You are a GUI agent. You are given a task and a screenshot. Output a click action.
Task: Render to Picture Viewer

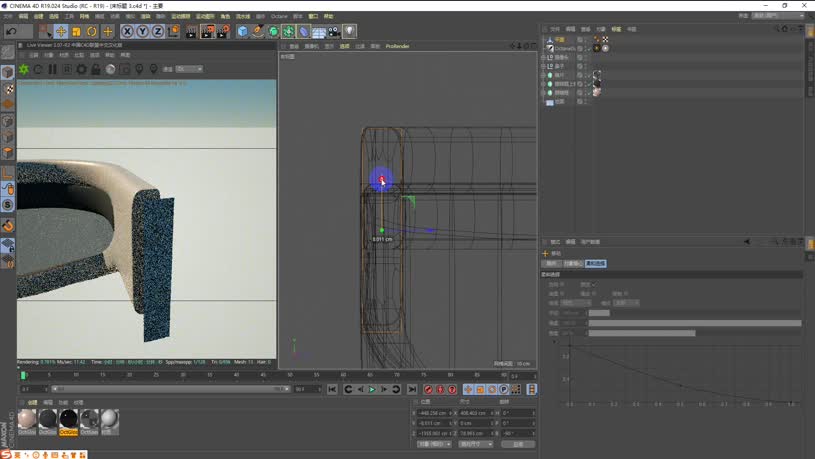point(207,31)
